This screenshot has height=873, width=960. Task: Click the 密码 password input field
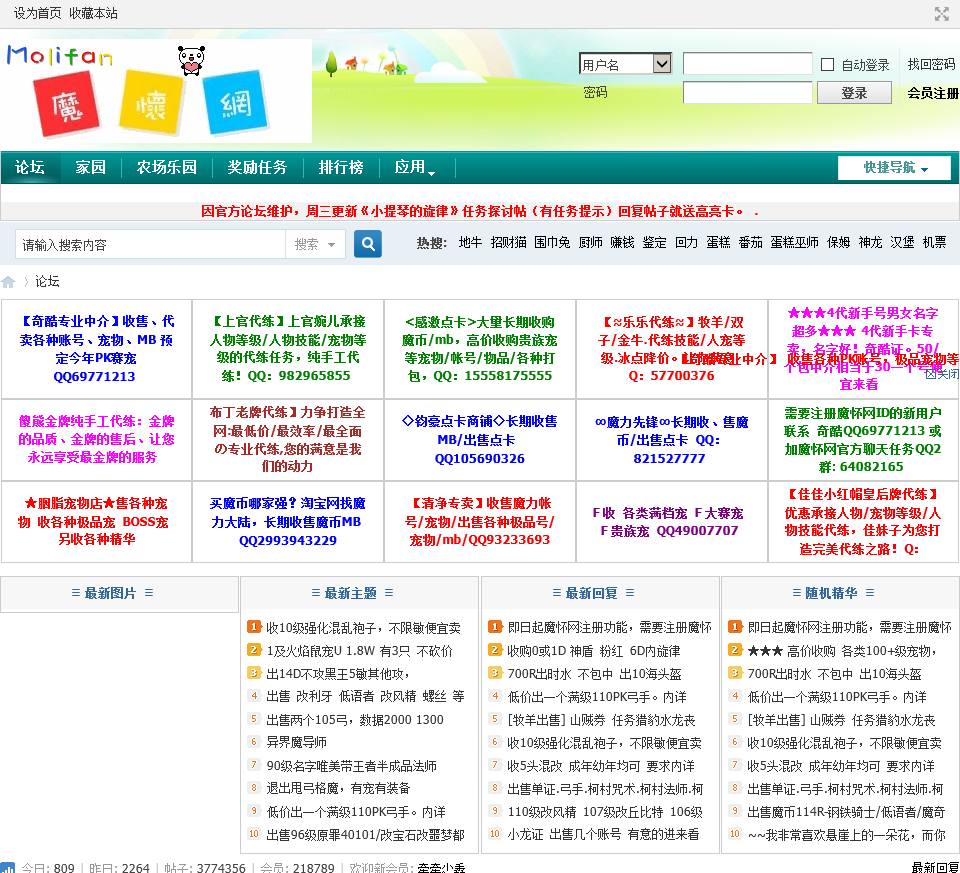coord(747,93)
